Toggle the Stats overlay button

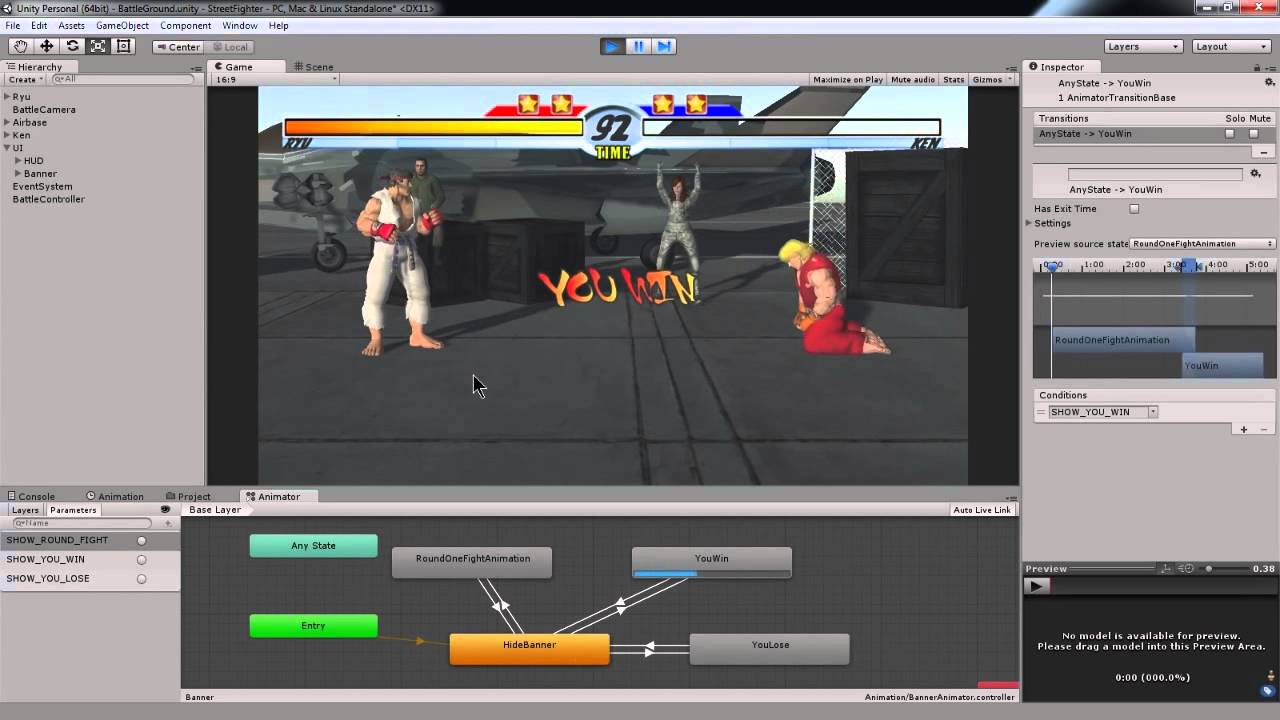click(x=954, y=79)
